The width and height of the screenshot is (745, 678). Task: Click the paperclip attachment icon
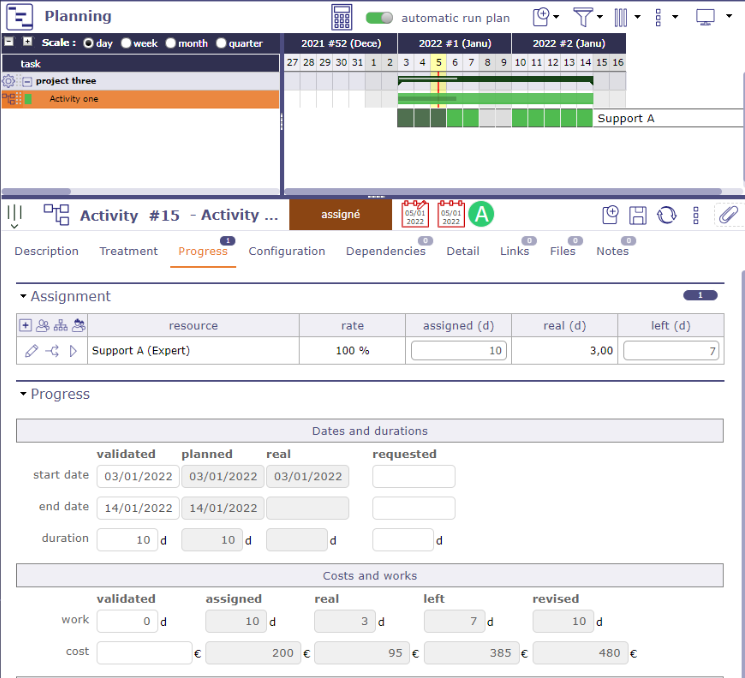(x=728, y=215)
